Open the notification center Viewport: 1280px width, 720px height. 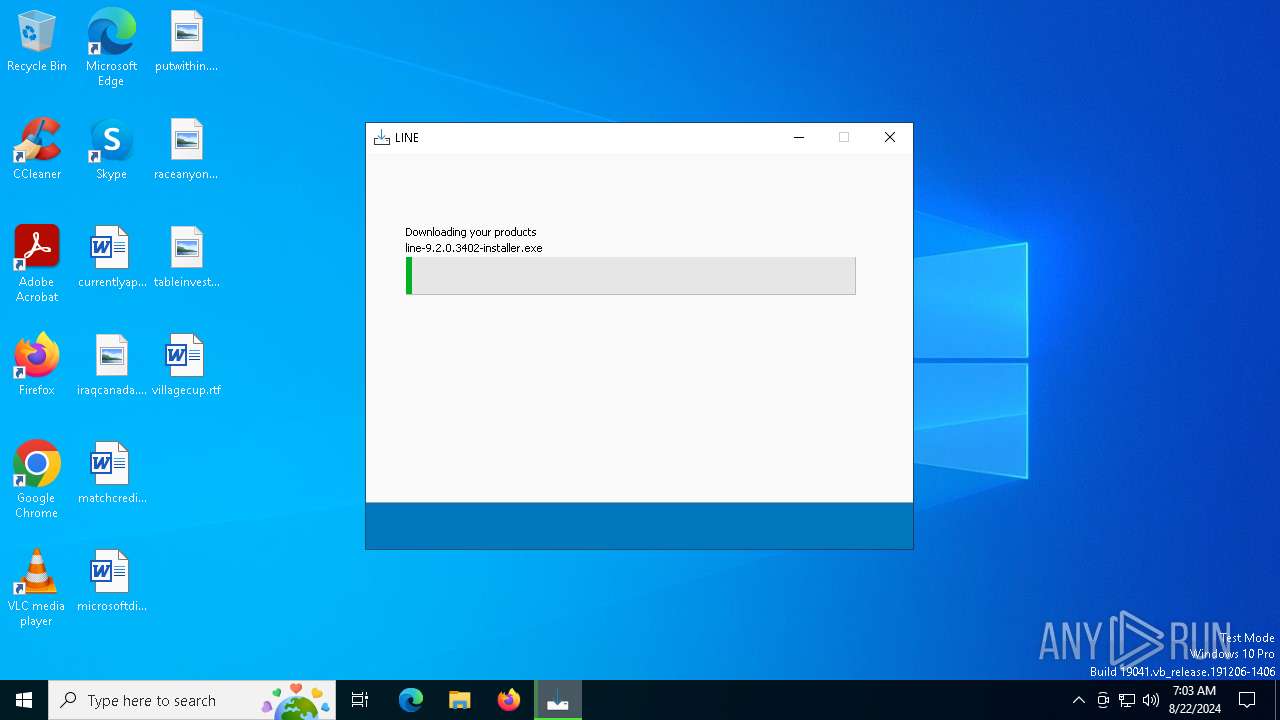[x=1247, y=700]
